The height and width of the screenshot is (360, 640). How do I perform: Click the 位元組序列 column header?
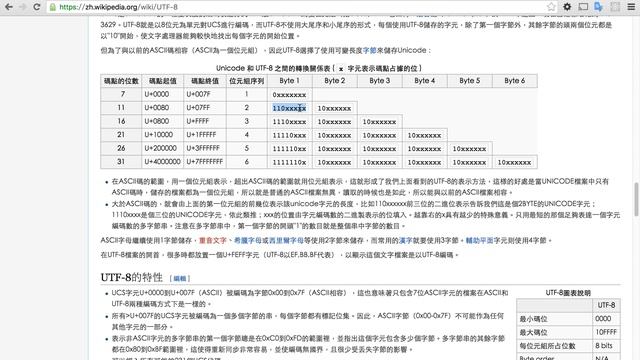247,81
